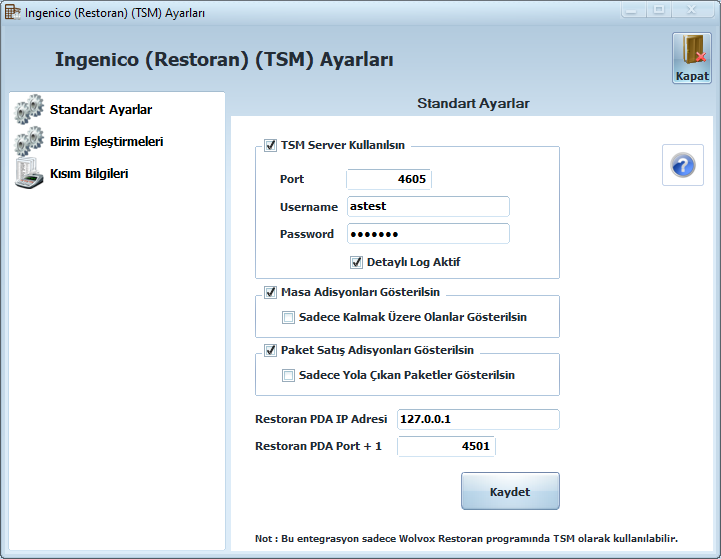Screen dimensions: 721x559
Task: Select the Standart Ayarlar menu item
Action: coord(101,109)
